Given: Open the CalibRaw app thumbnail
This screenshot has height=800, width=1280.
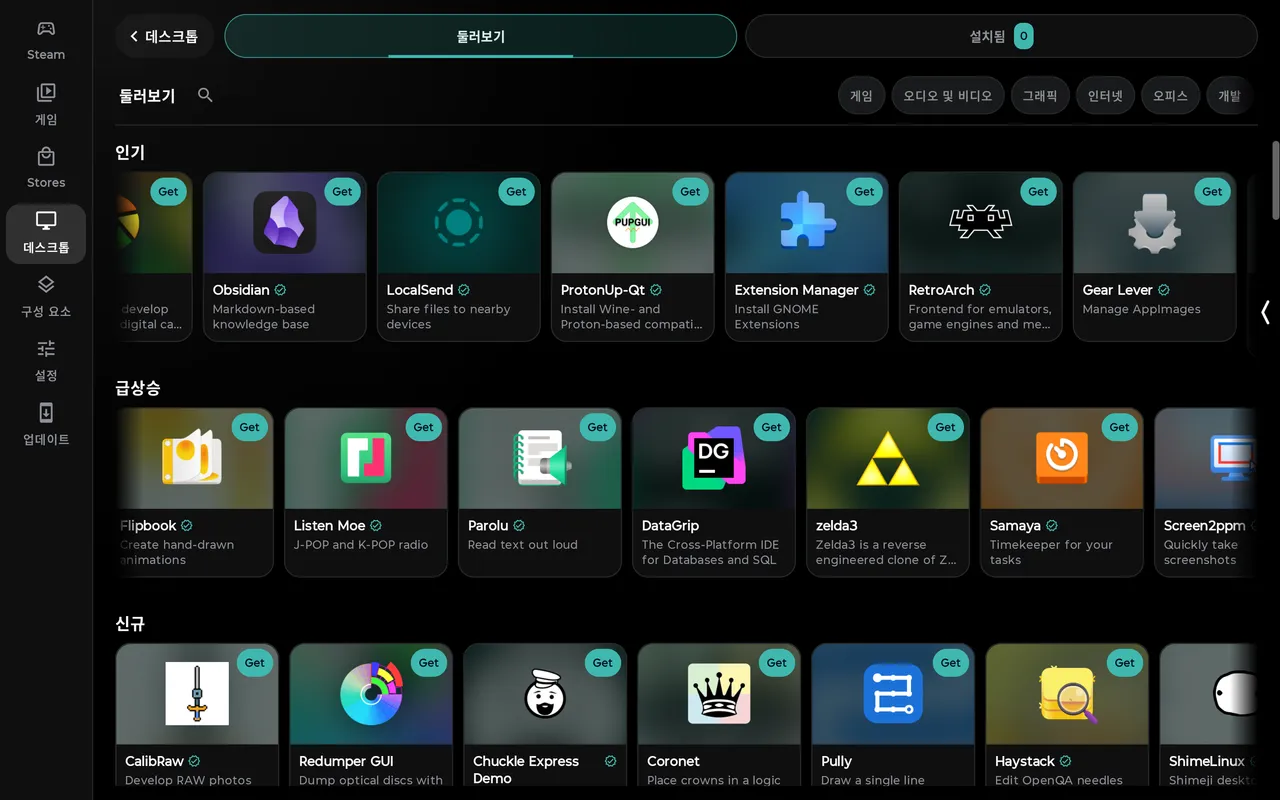Looking at the screenshot, I should [x=197, y=694].
